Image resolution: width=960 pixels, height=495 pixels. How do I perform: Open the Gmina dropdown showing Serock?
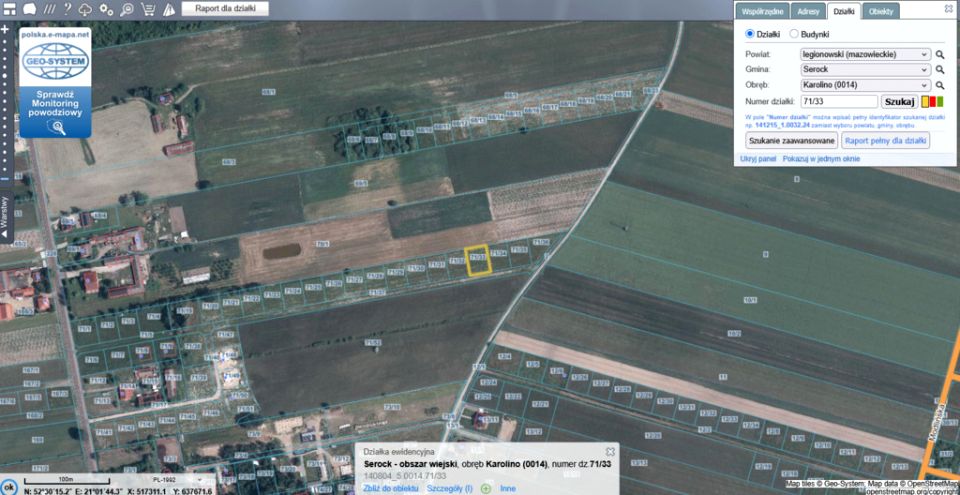click(x=865, y=70)
